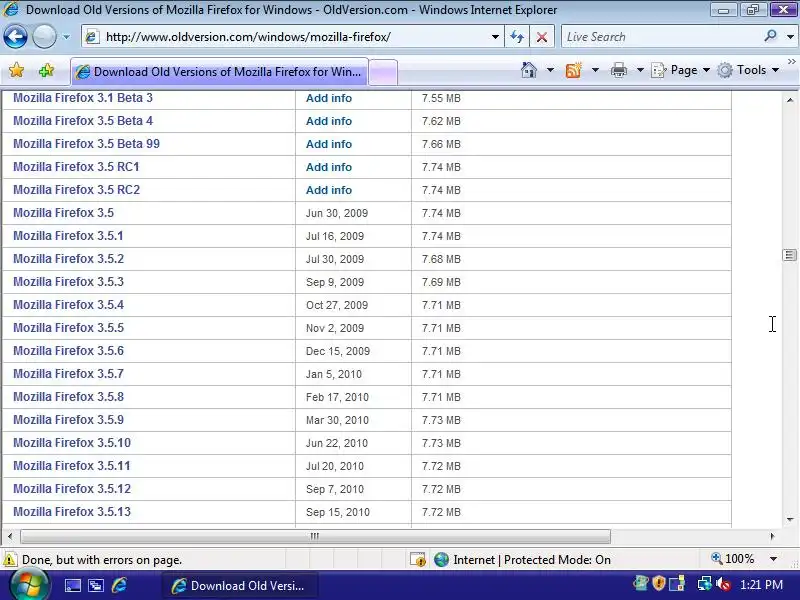Open Mozilla Firefox 3.5.10 link
The width and height of the screenshot is (800, 600).
(72, 442)
